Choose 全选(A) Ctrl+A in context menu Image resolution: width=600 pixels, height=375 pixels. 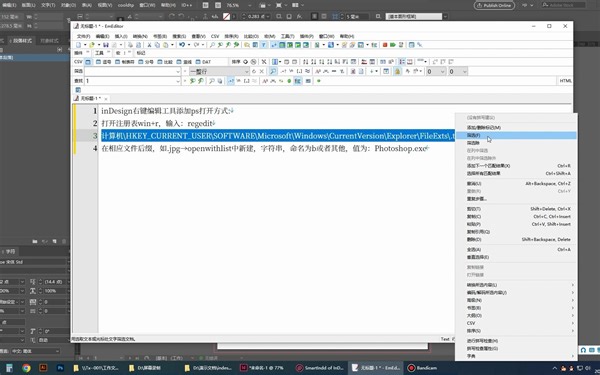[x=516, y=249]
